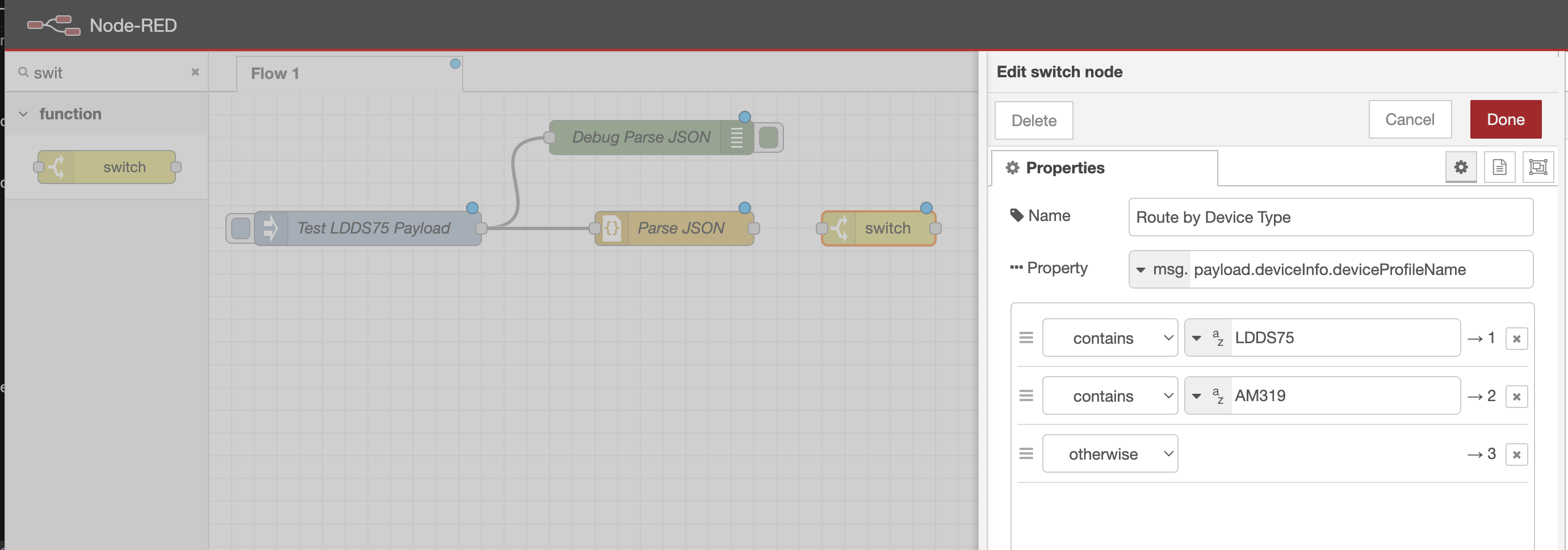
Task: Click the Parse JSON node output port
Action: coord(753,228)
